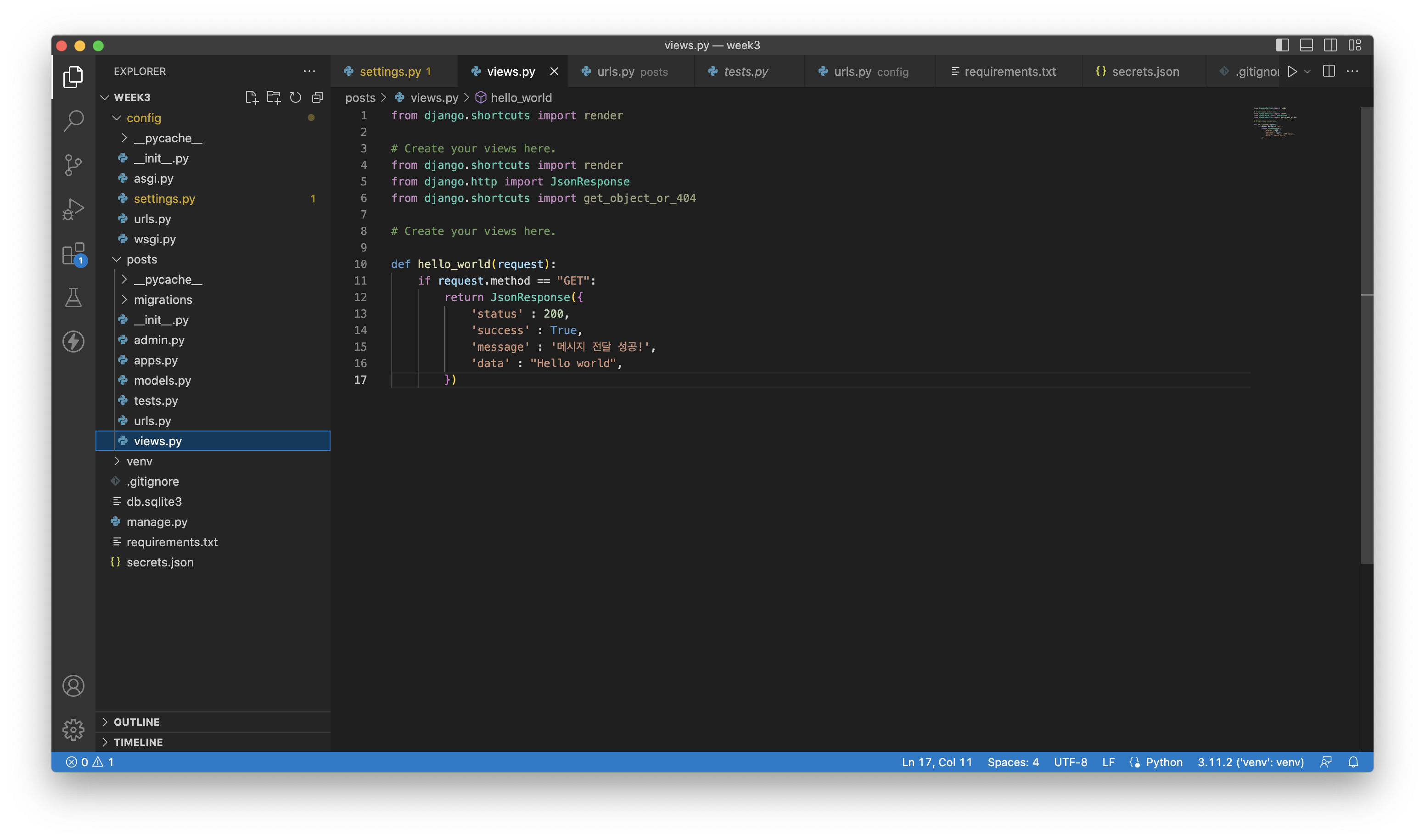Image resolution: width=1425 pixels, height=840 pixels.
Task: Refresh the explorer file tree
Action: (296, 97)
